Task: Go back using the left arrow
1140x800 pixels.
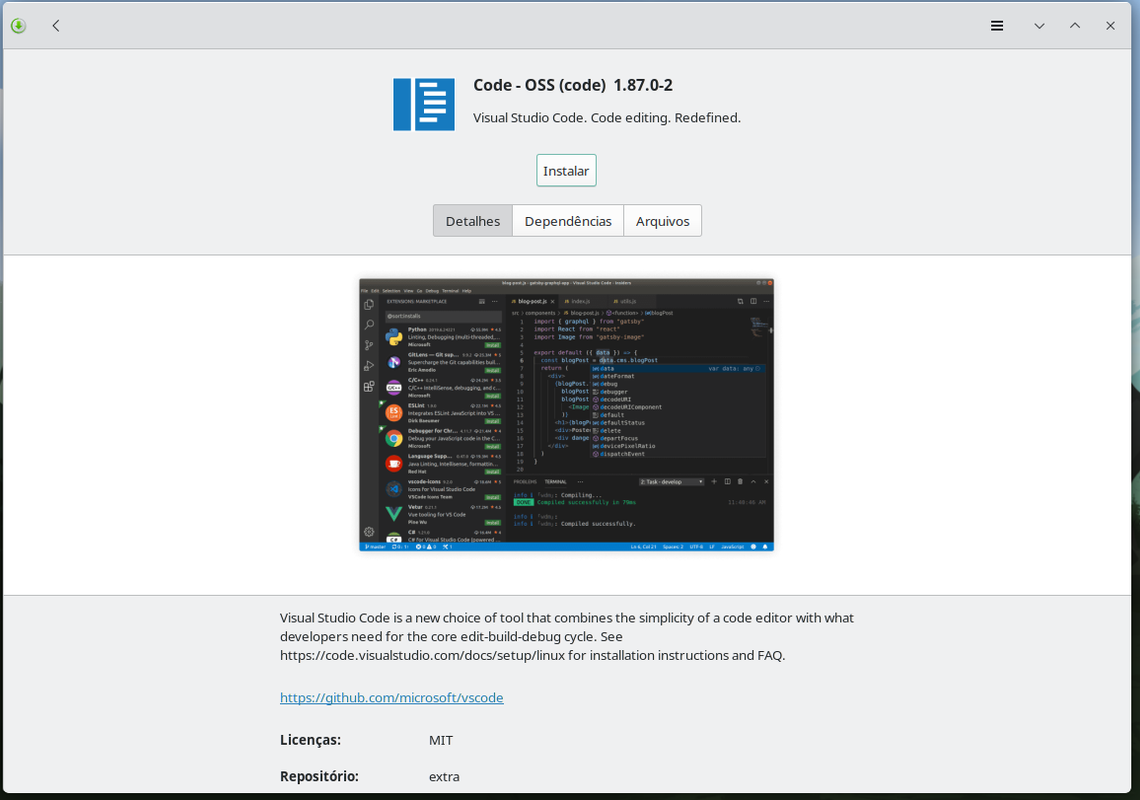Action: click(x=56, y=25)
